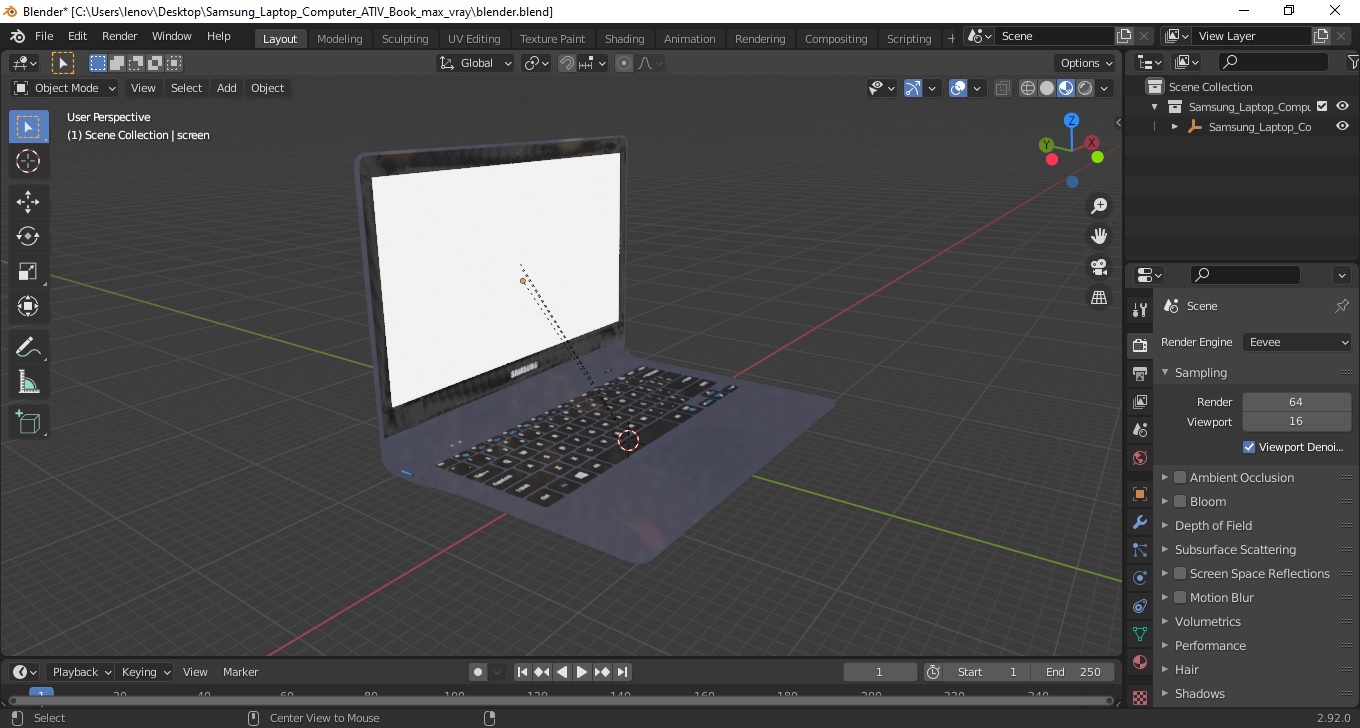Open the View Layer properties tab
The width and height of the screenshot is (1360, 728).
coord(1139,401)
